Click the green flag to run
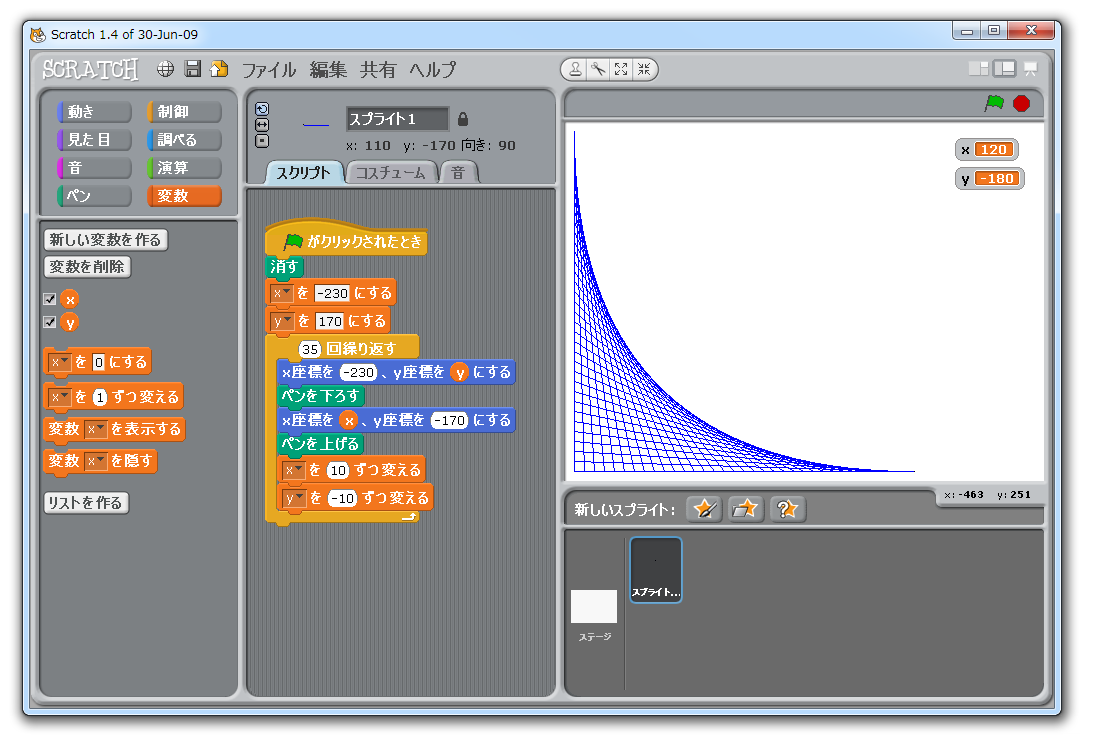This screenshot has width=1095, height=742. (x=994, y=103)
